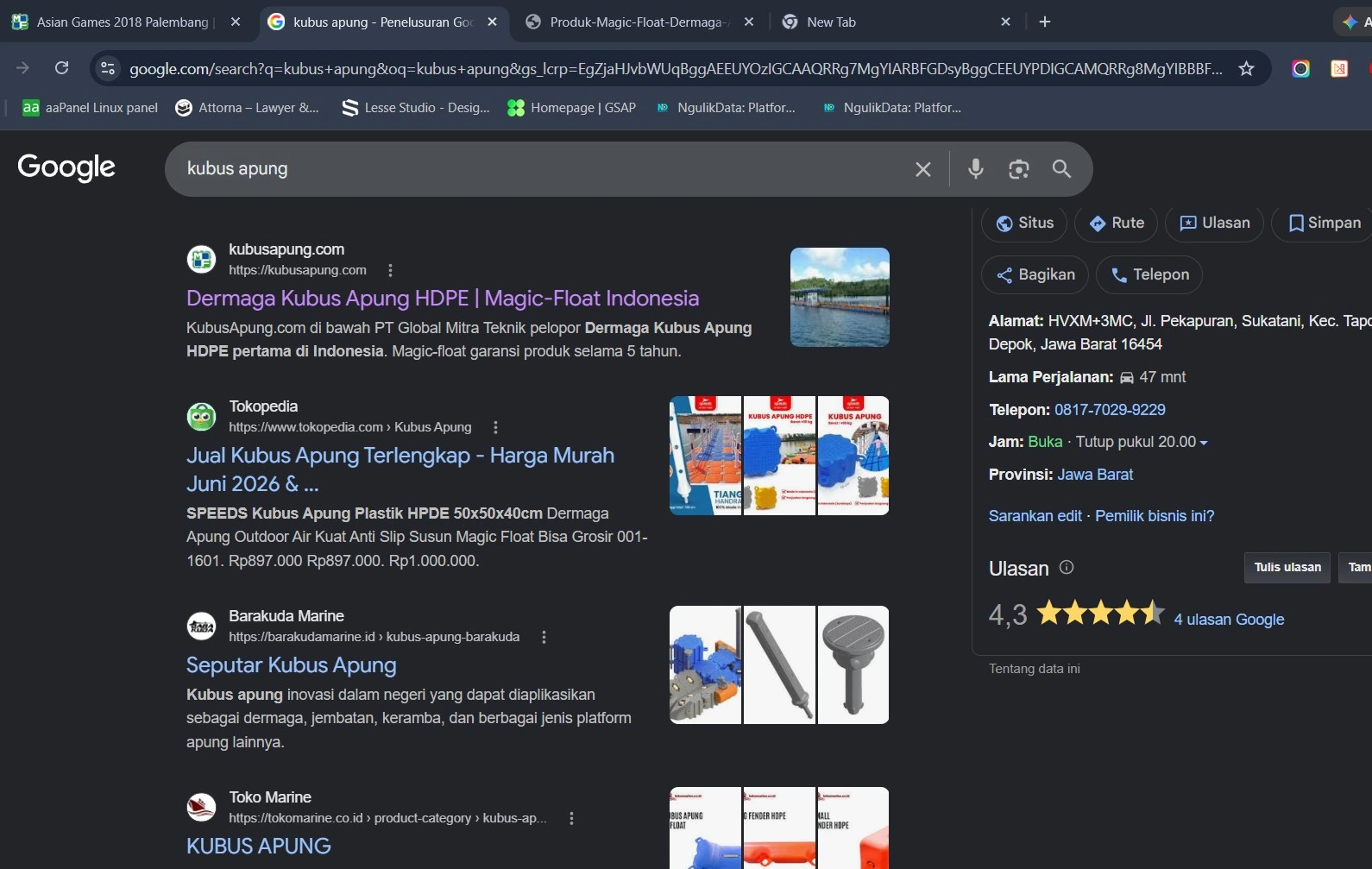Close the New Tab tab
This screenshot has height=869, width=1372.
tap(1005, 22)
